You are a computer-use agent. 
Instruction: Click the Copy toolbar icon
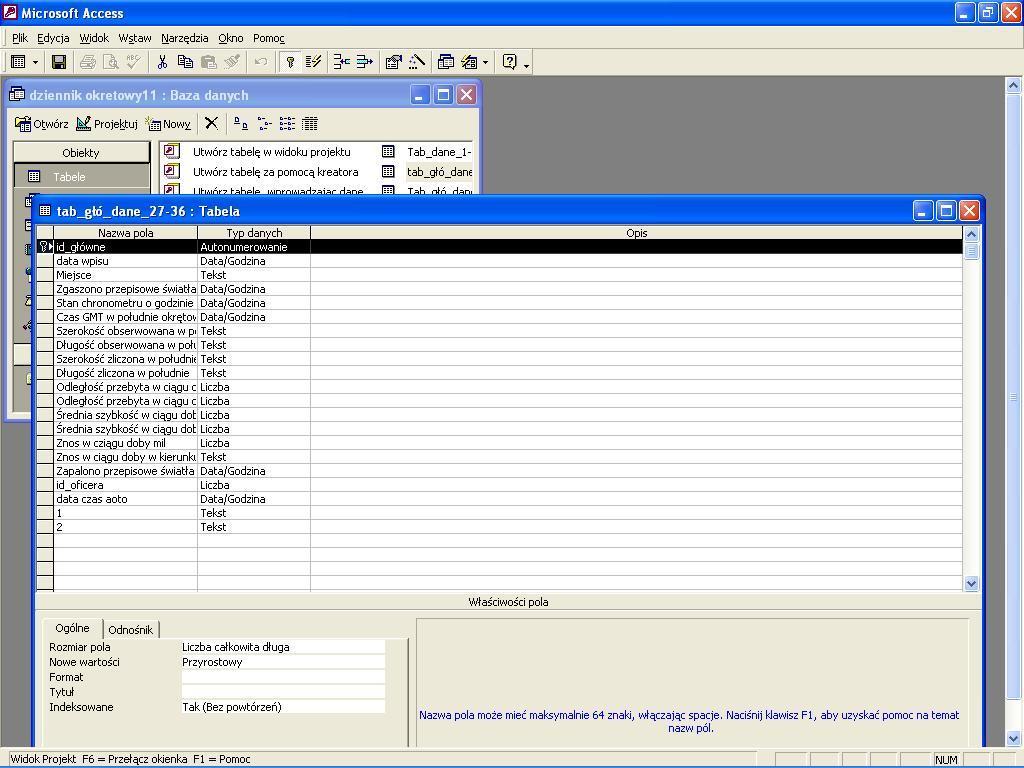point(185,62)
